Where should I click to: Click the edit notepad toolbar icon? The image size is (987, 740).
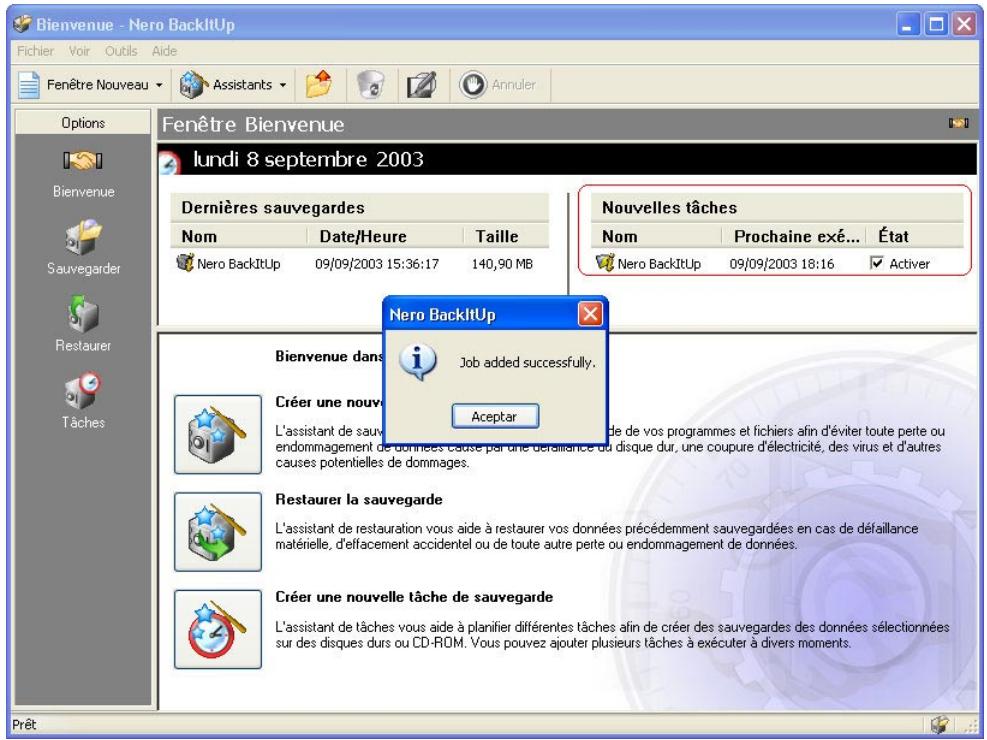tap(421, 84)
